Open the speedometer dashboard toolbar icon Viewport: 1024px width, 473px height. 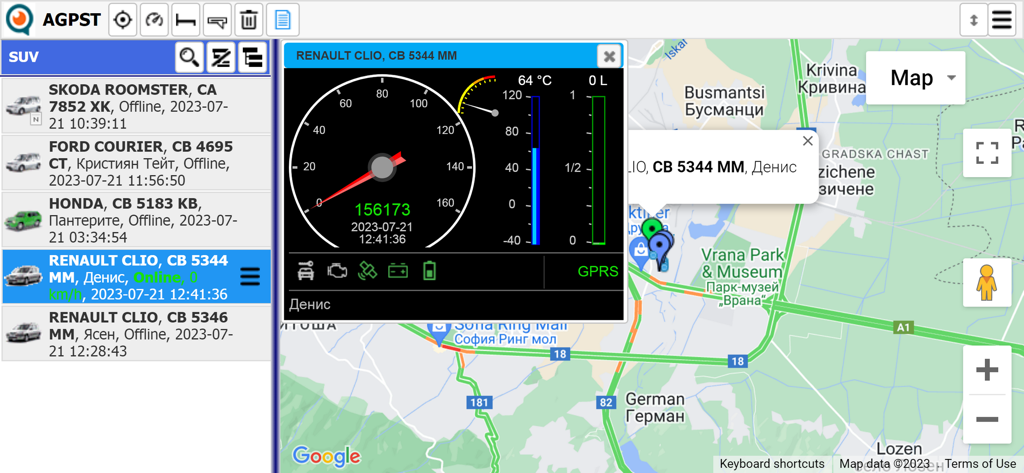154,20
